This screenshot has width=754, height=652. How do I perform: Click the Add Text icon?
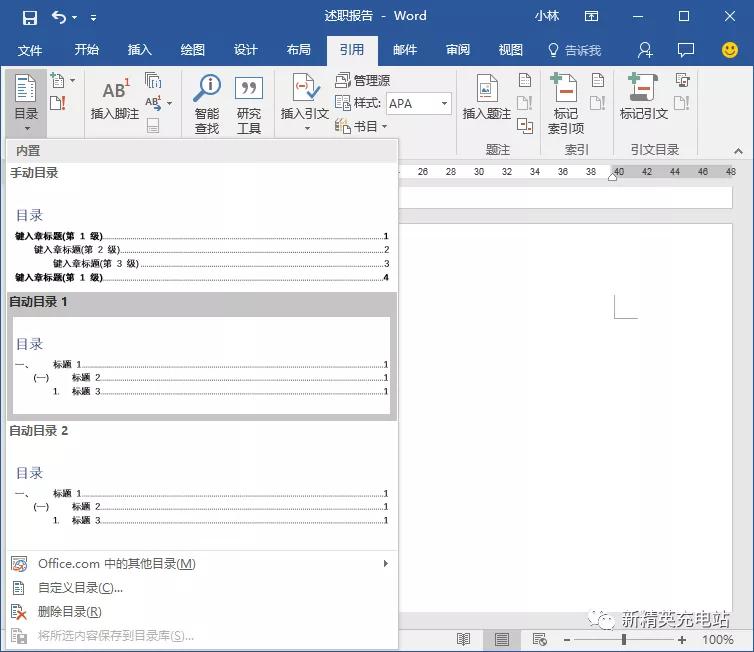pos(58,80)
